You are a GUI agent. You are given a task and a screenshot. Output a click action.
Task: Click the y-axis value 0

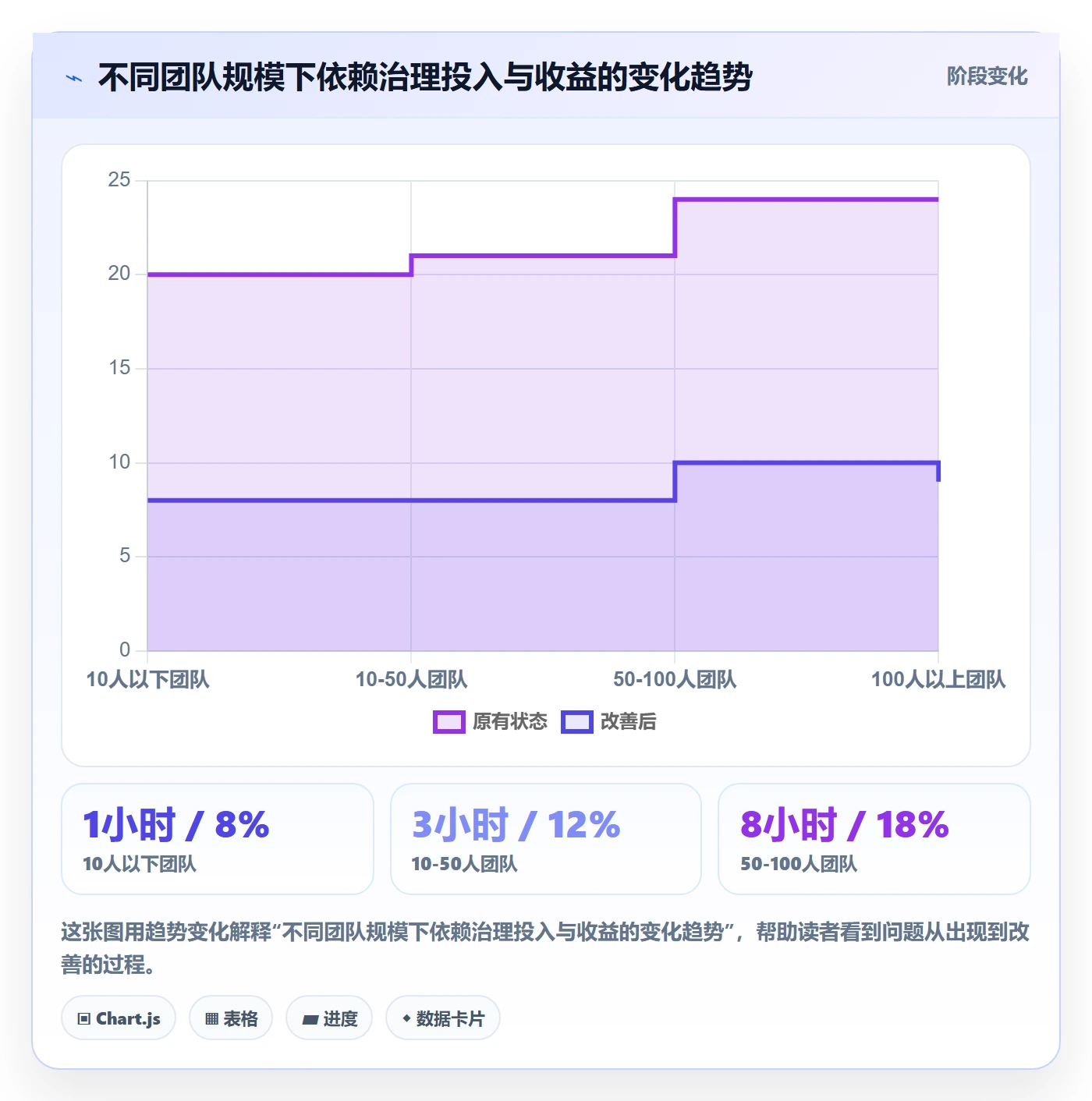click(125, 650)
